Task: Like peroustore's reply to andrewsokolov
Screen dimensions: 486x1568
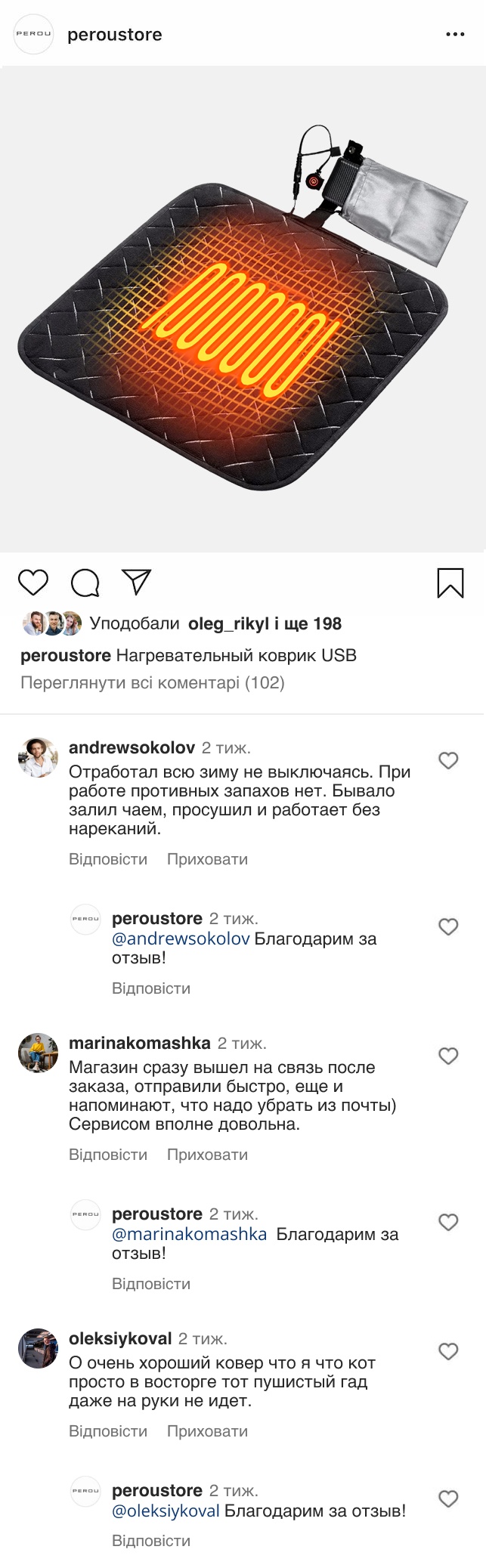Action: click(448, 926)
